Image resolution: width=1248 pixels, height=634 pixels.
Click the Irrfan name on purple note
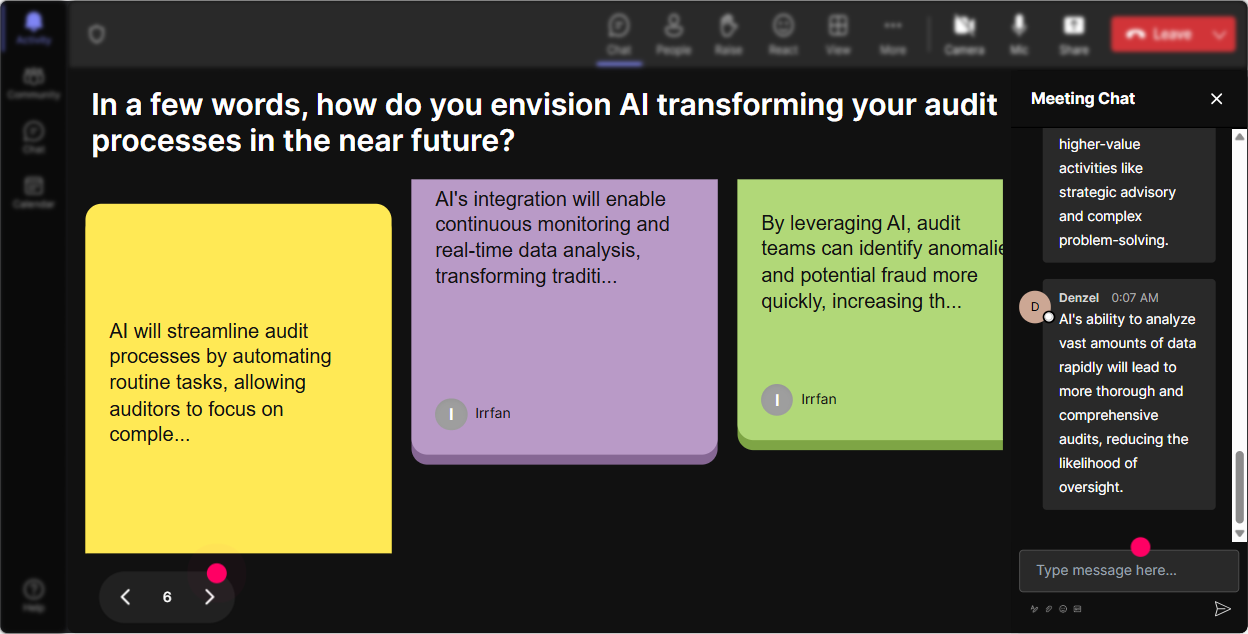coord(493,413)
